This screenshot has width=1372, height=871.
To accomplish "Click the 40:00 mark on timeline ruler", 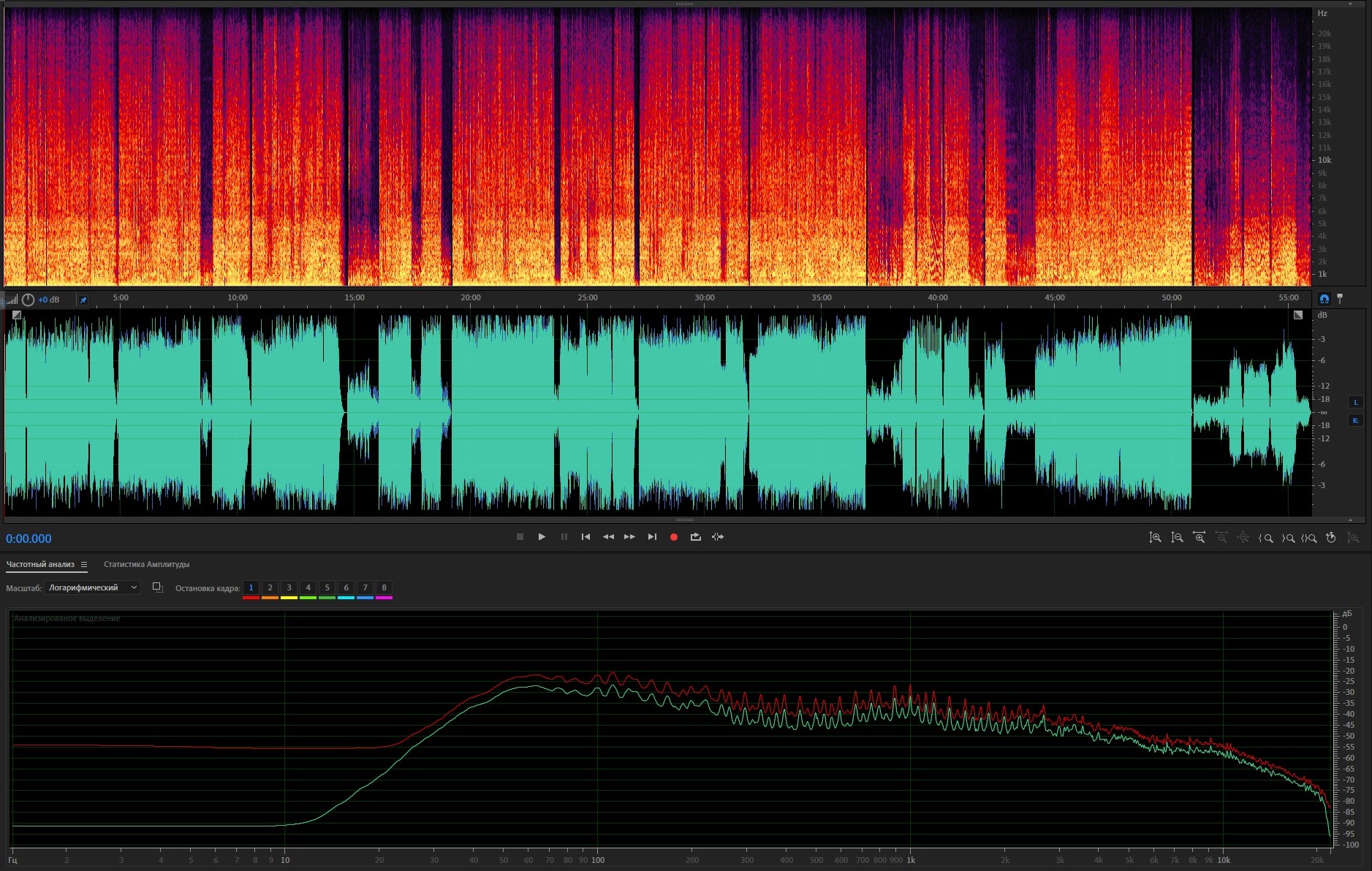I will [937, 297].
